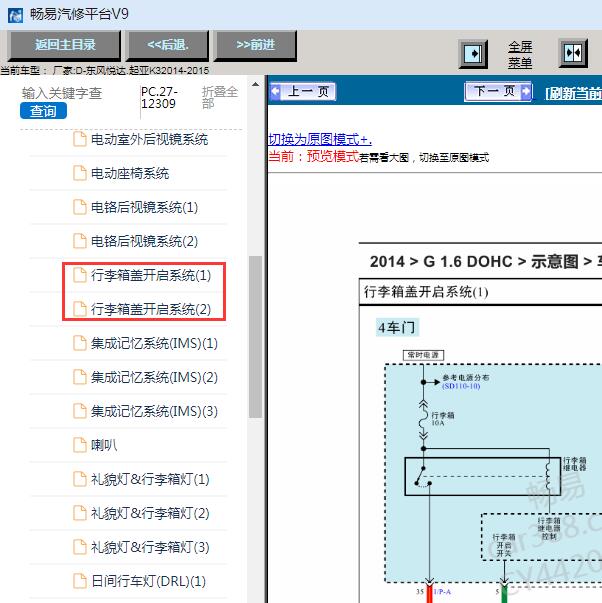Screen dimensions: 602x603
Task: Open 集成记忆系统(IMS)(1) item
Action: pos(154,343)
